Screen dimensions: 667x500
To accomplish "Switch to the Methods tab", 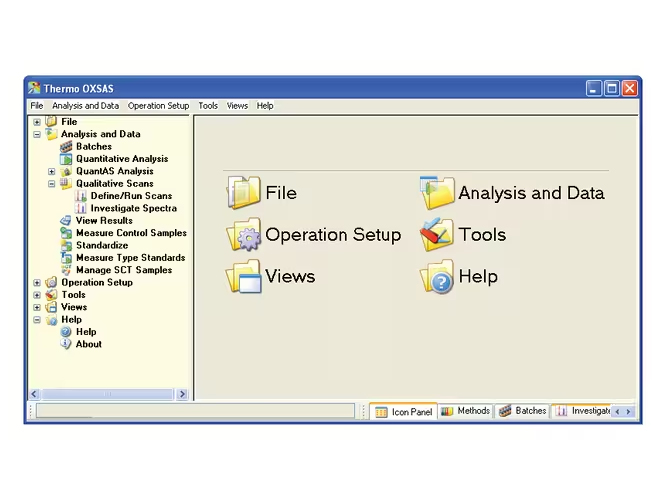I will (x=465, y=411).
